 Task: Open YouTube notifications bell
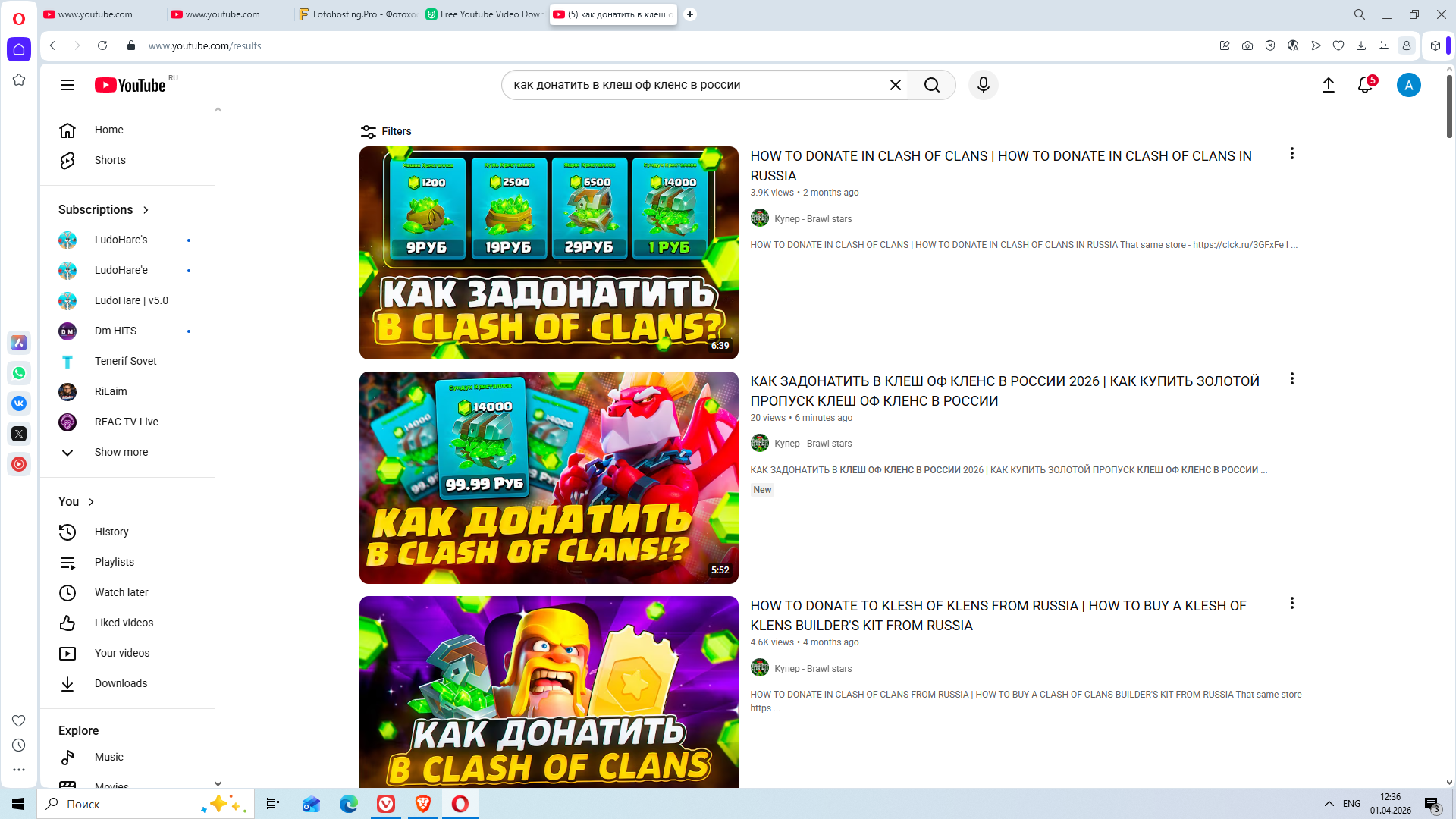pyautogui.click(x=1365, y=85)
